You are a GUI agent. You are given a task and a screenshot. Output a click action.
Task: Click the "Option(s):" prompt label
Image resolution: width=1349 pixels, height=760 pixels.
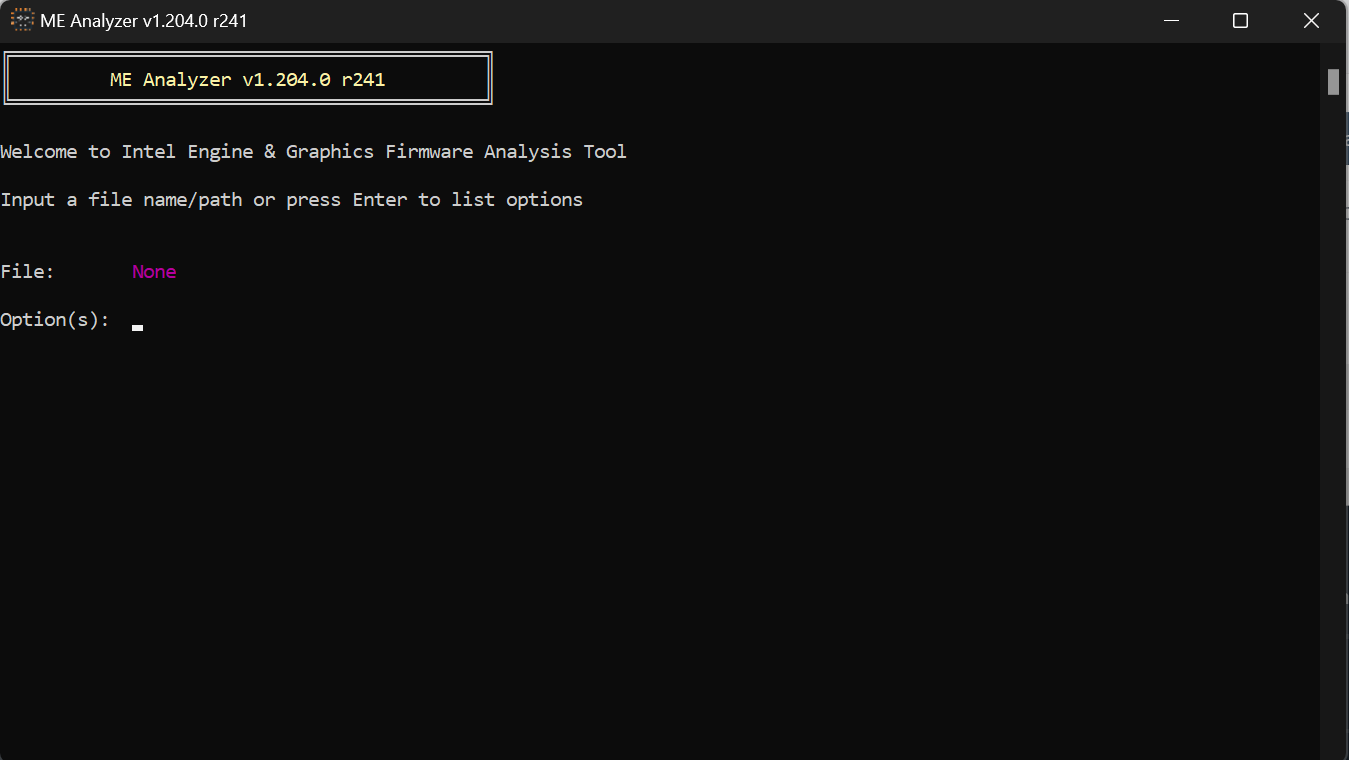55,320
